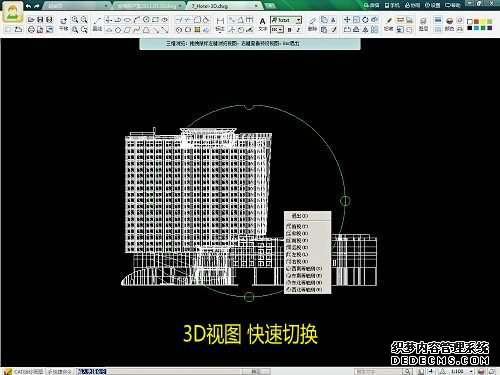The width and height of the screenshot is (500, 375).
Task: Pick the purple color swatch
Action: (490, 28)
